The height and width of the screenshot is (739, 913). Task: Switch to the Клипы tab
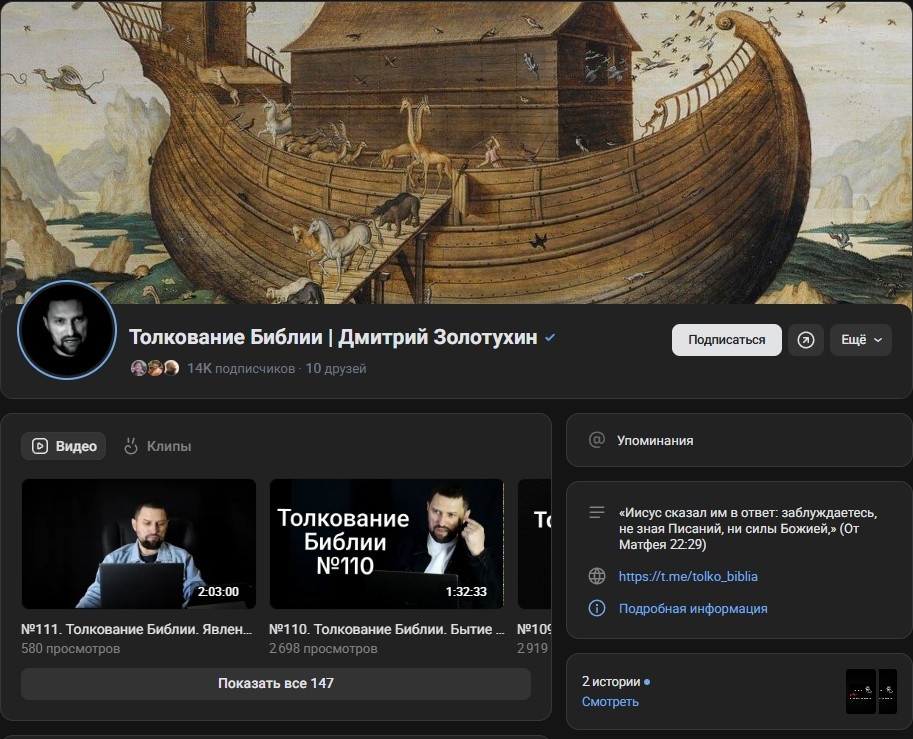pyautogui.click(x=157, y=446)
